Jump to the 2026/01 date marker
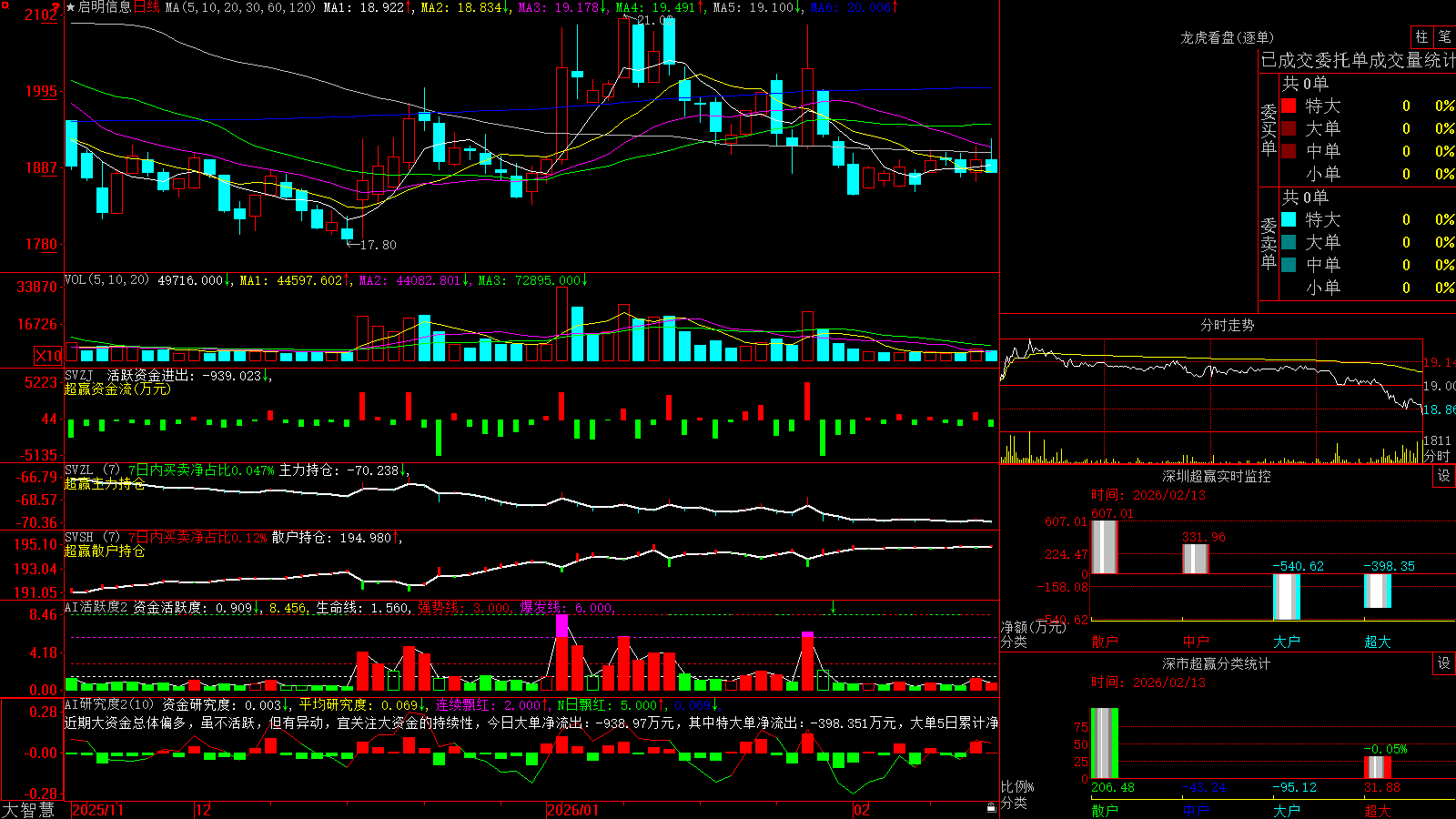Screen dimensions: 1456x819 click(572, 810)
